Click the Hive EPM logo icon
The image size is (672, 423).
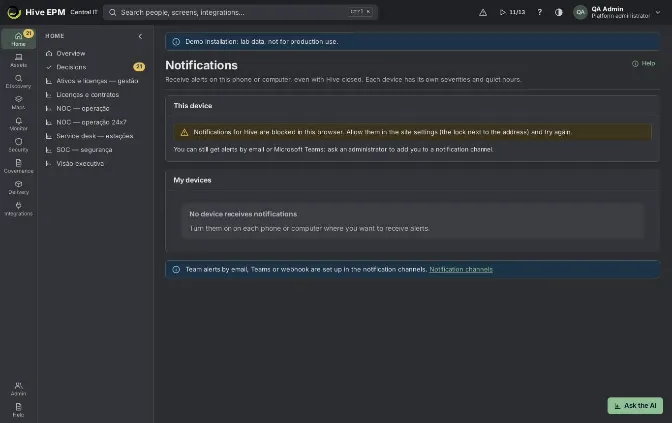(x=14, y=12)
